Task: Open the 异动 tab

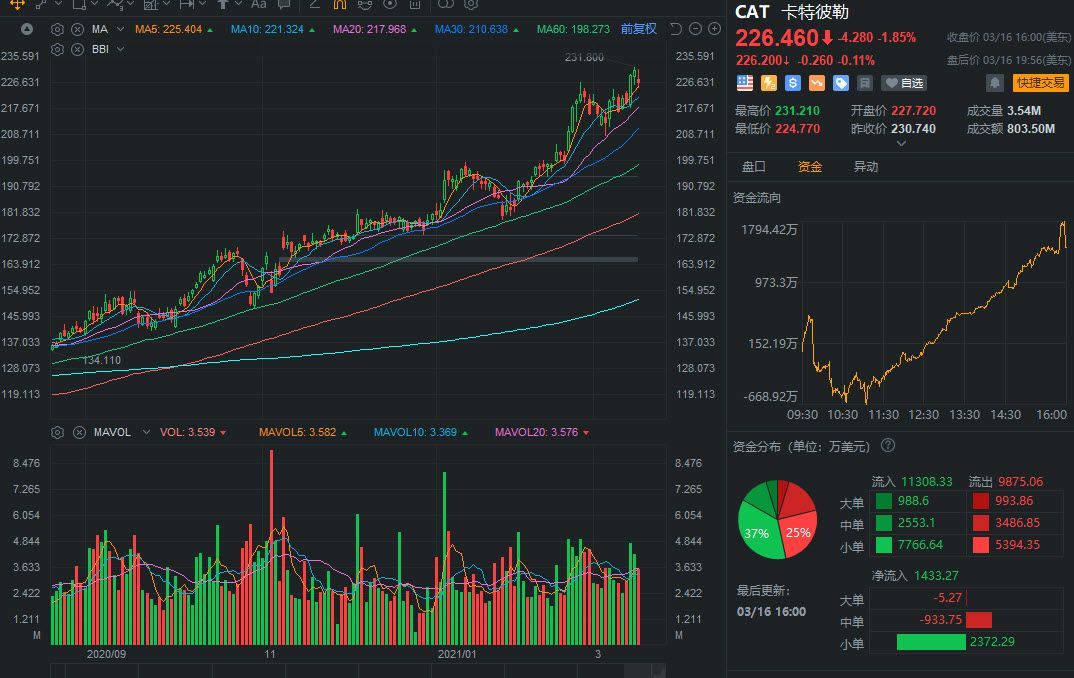Action: (x=866, y=166)
